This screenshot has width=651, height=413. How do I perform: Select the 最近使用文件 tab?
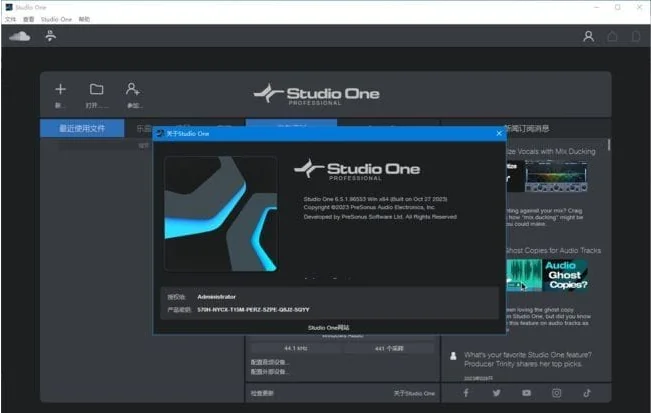click(82, 128)
